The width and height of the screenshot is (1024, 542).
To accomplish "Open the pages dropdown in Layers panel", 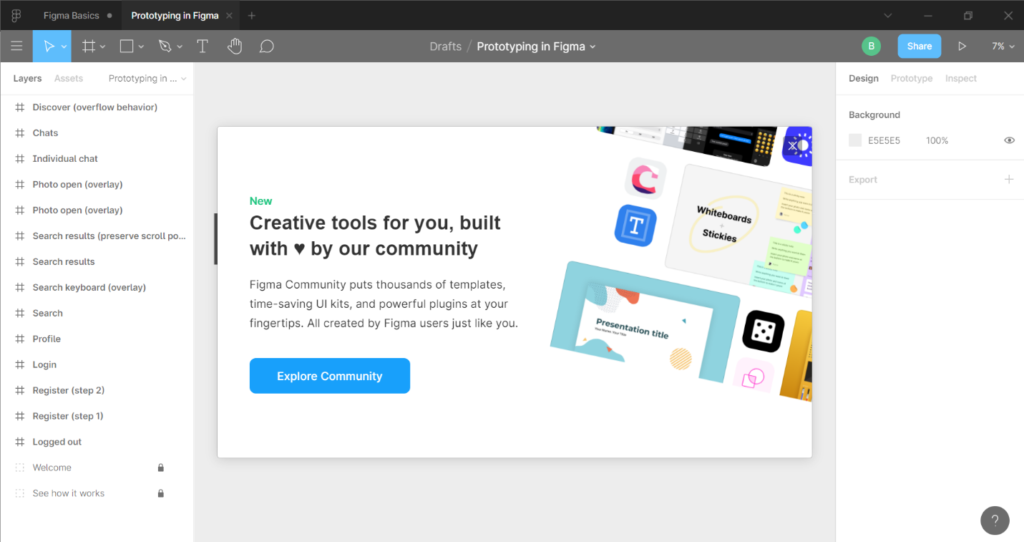I will click(147, 78).
